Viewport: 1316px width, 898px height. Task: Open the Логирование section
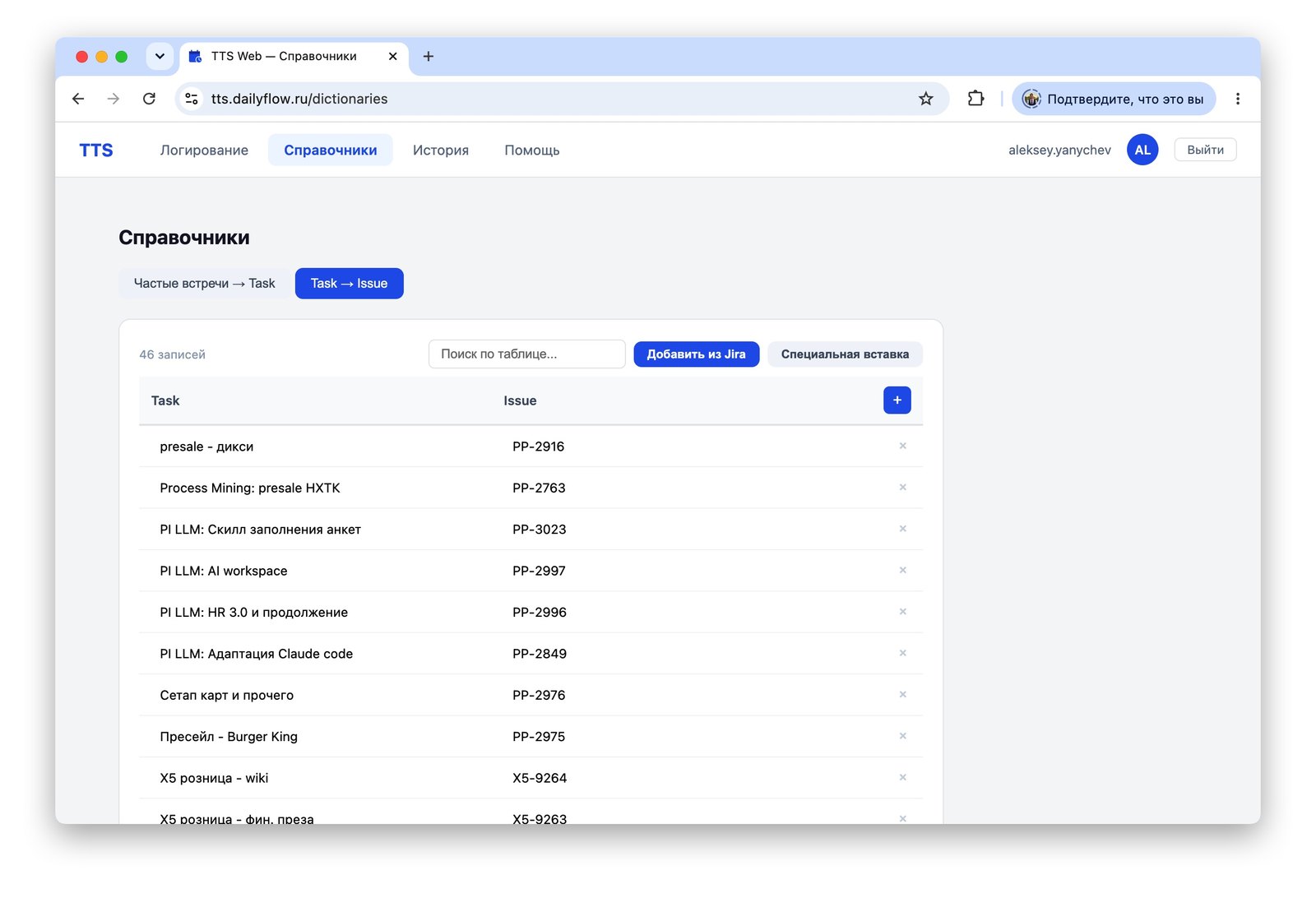point(204,150)
